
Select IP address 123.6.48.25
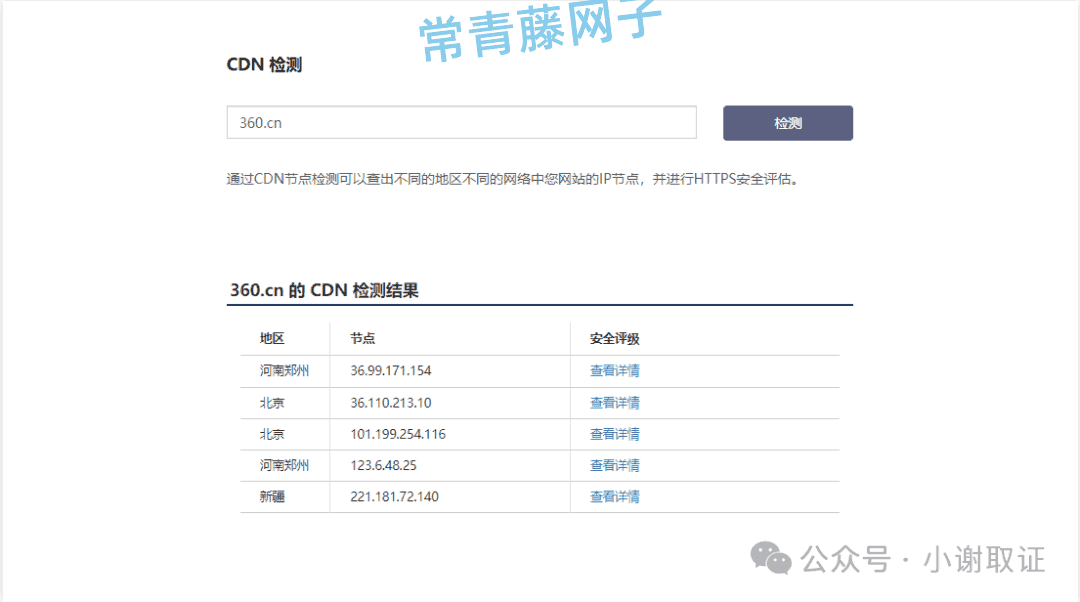point(384,466)
